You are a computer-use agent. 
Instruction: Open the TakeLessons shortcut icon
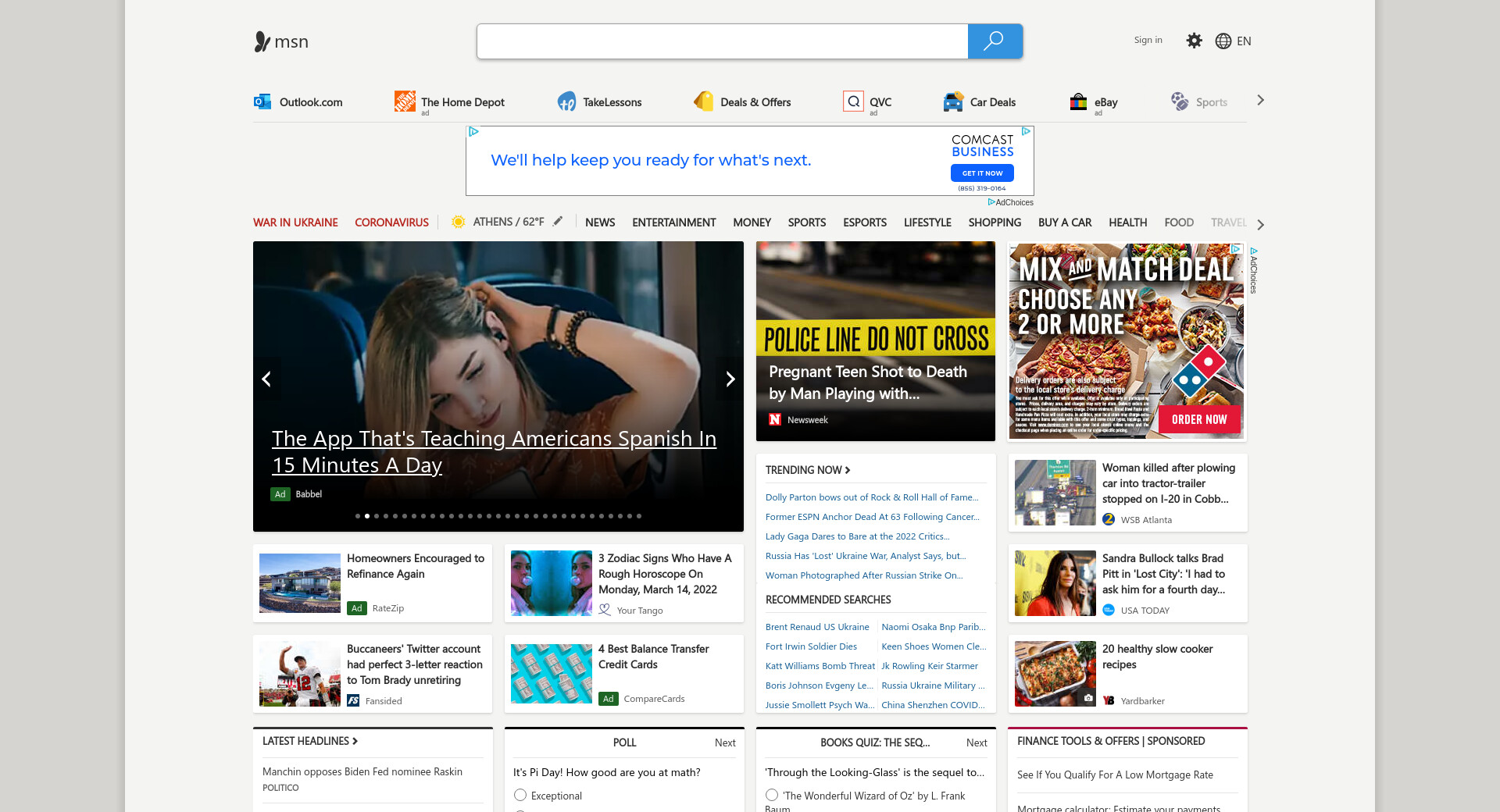[566, 101]
